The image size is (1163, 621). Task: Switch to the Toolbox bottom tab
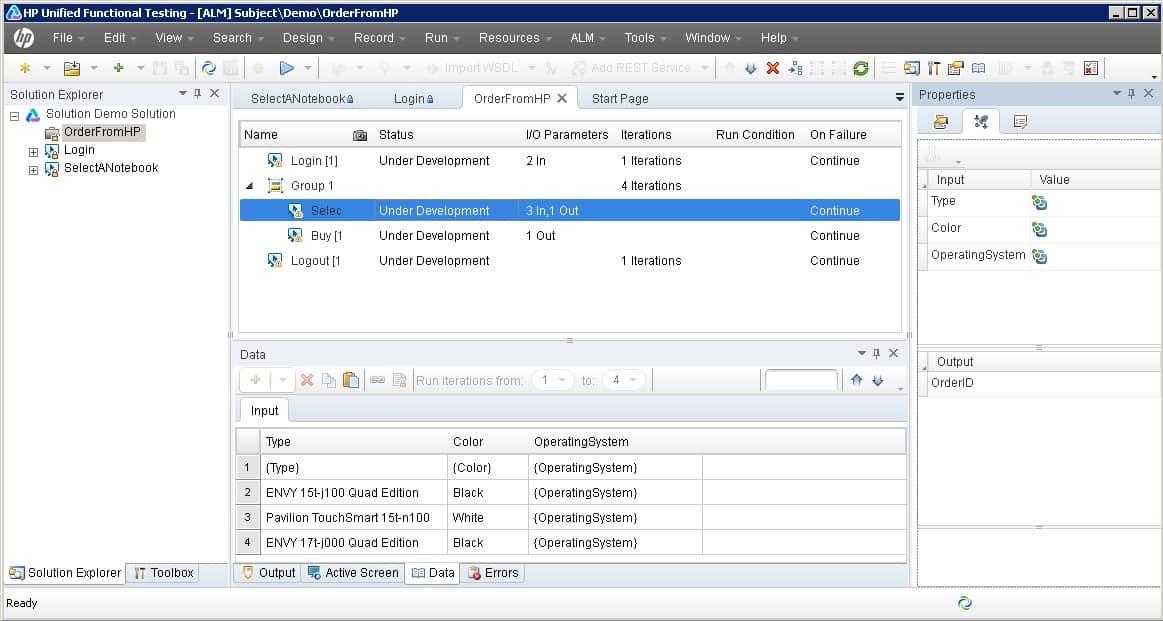click(x=163, y=573)
